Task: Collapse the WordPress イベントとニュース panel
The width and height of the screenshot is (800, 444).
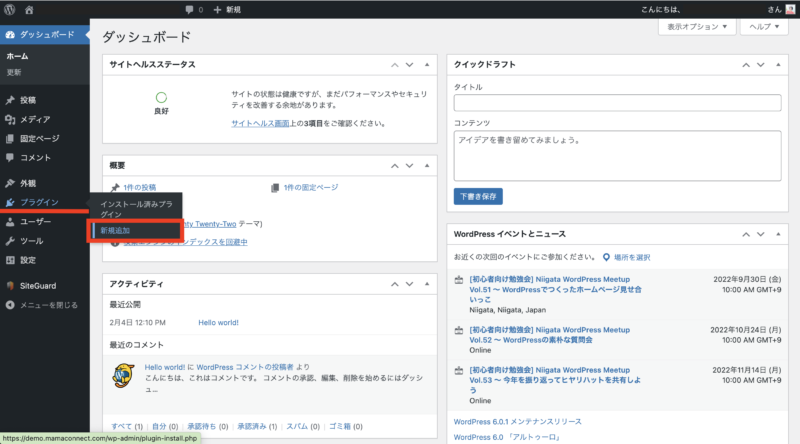Action: click(778, 234)
